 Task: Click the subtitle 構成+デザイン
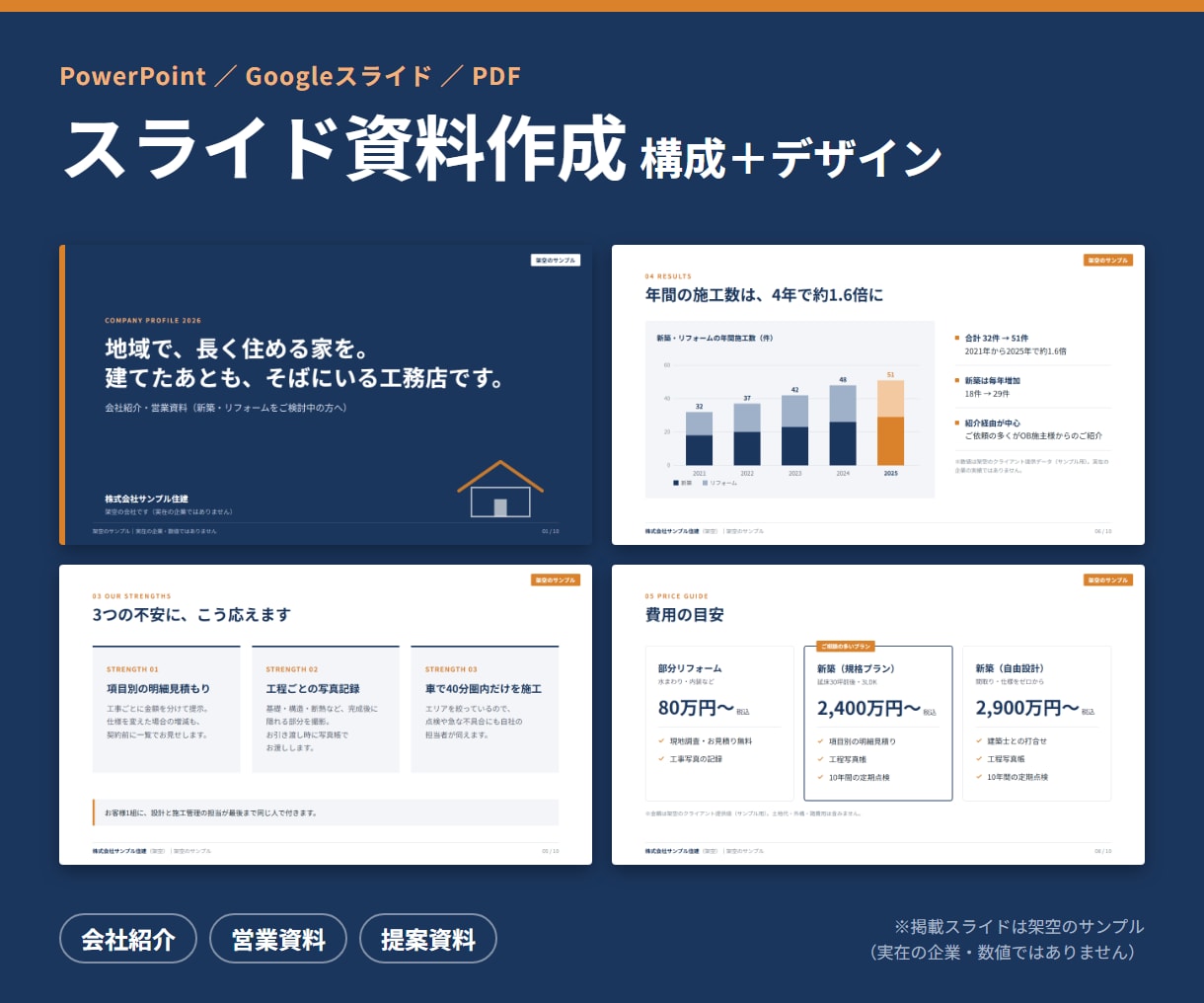click(x=791, y=158)
